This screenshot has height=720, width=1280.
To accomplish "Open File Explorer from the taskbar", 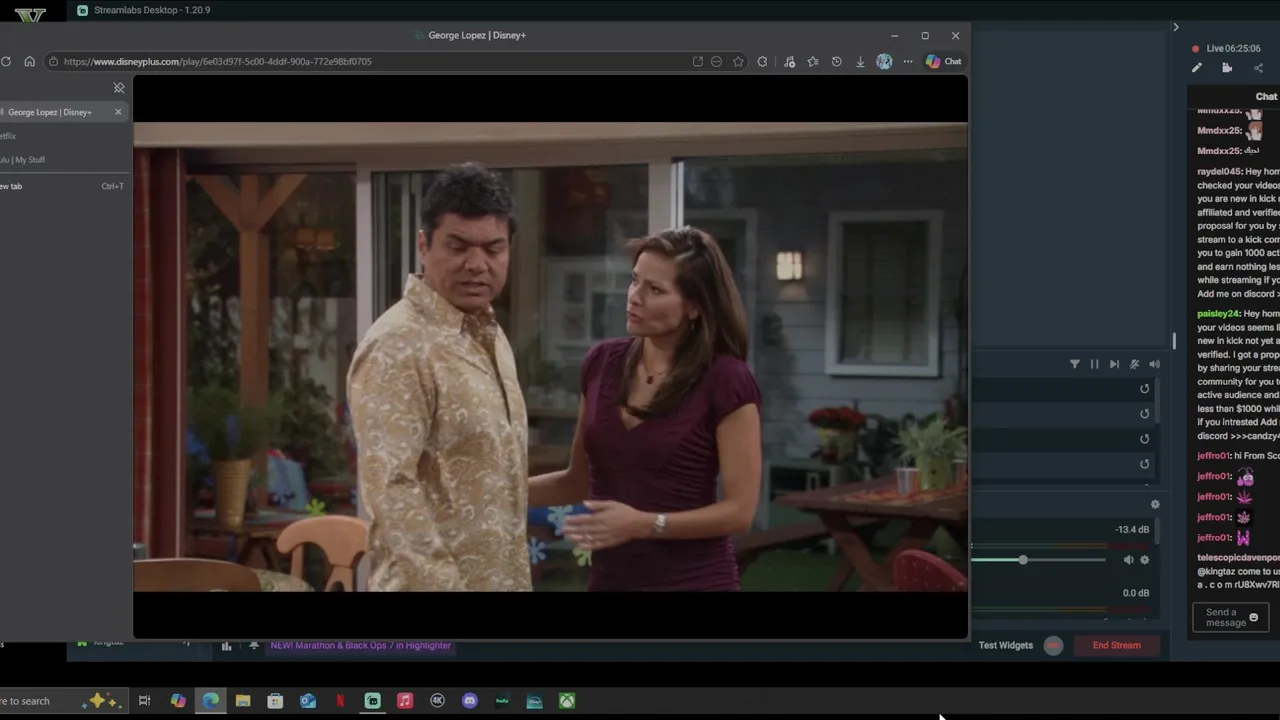I will coord(243,701).
